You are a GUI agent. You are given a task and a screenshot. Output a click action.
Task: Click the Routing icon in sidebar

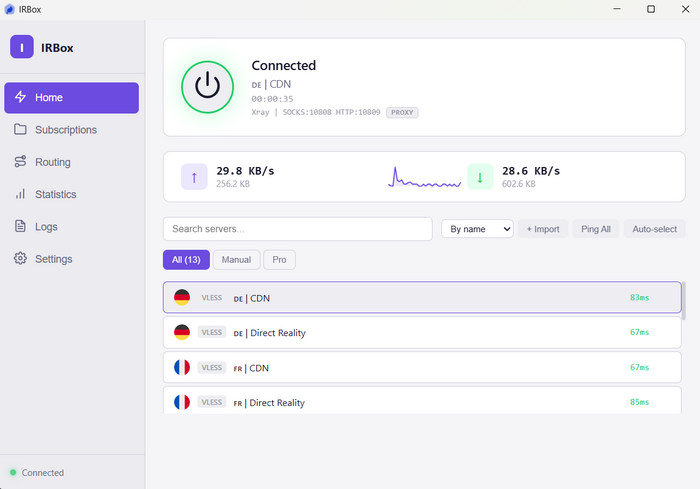[21, 162]
